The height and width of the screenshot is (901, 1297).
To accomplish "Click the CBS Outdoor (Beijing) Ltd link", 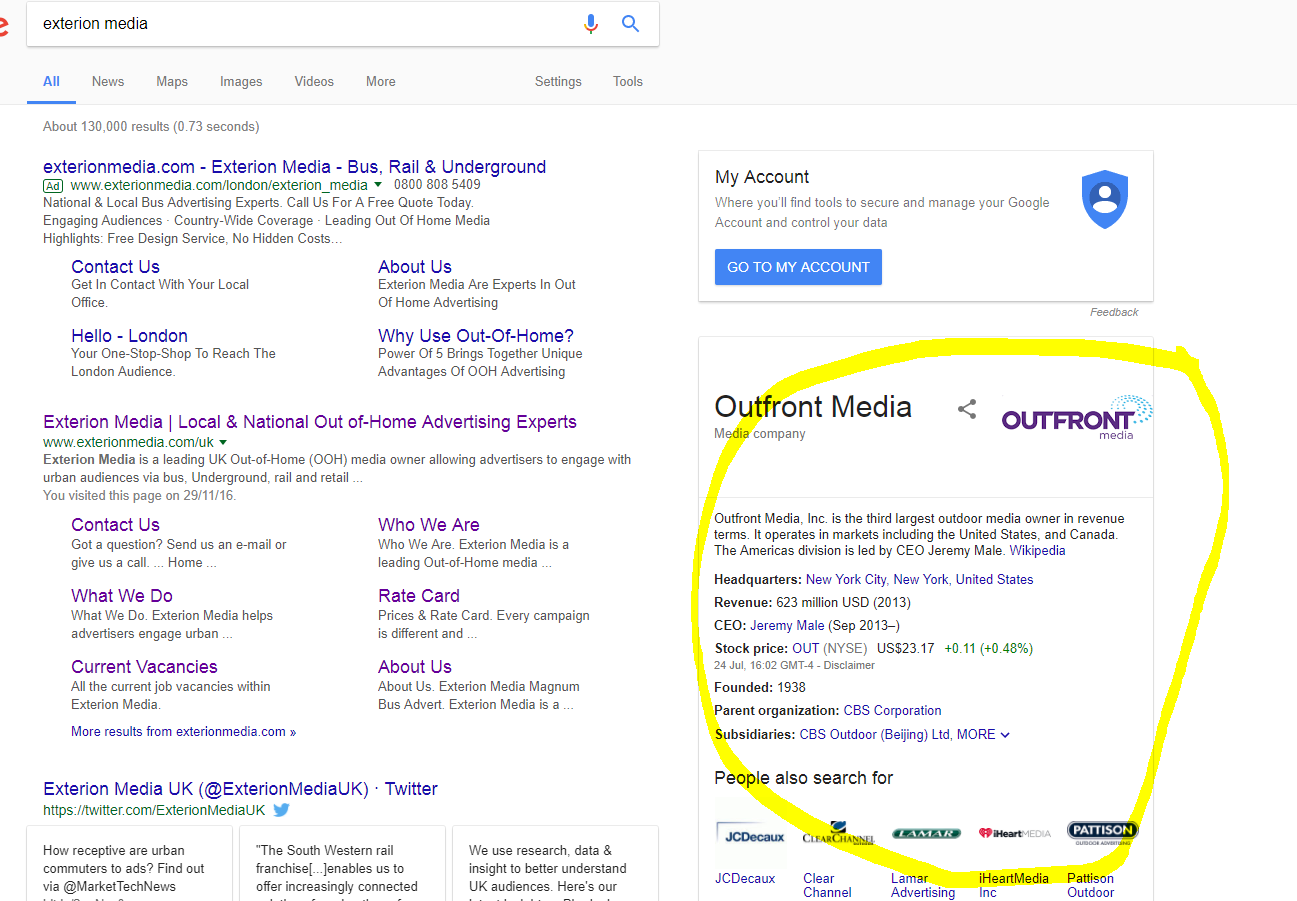I will 875,734.
